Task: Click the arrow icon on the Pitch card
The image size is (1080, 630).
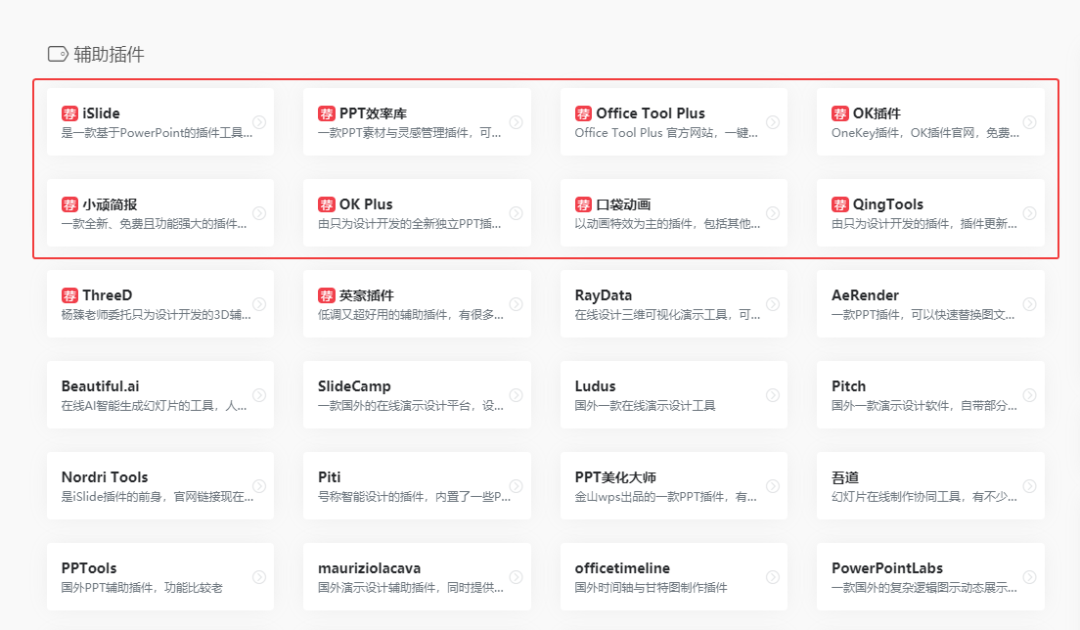Action: click(x=1030, y=395)
